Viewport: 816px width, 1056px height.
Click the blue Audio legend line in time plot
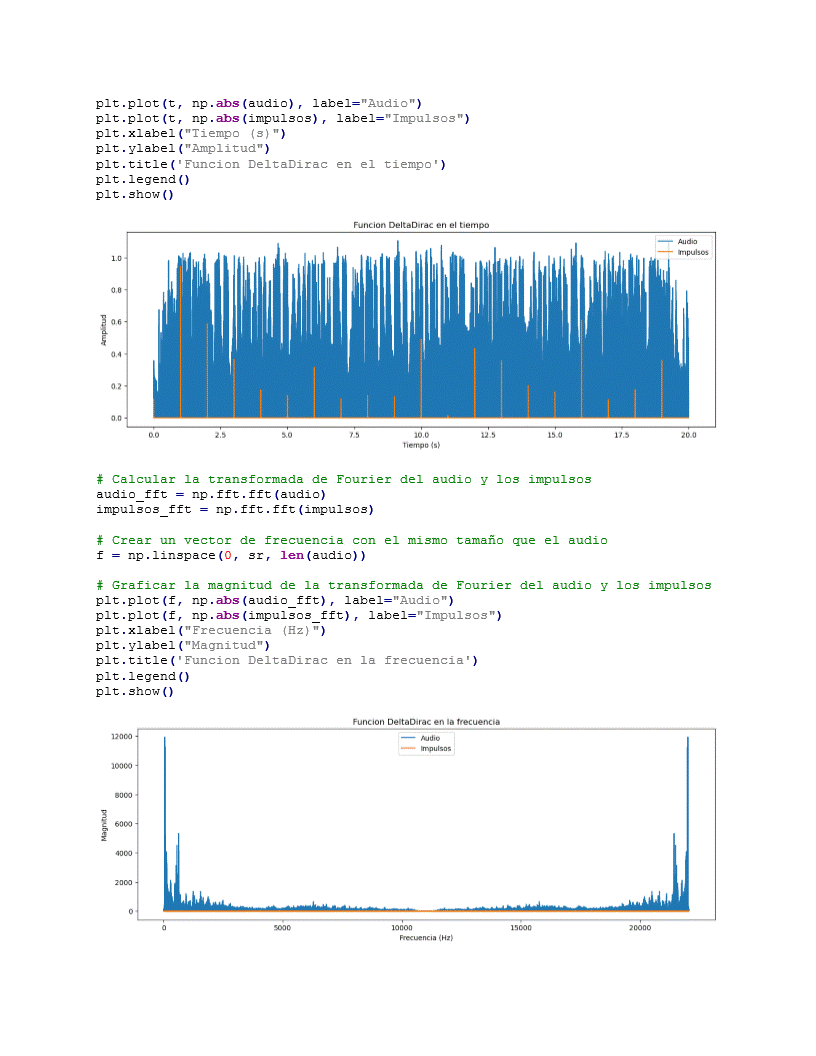click(x=665, y=242)
